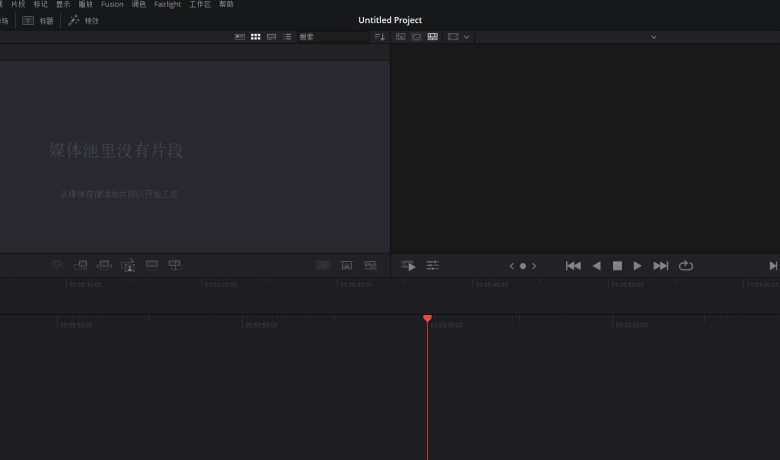Click the Source Overwrite icon
The width and height of the screenshot is (780, 460).
[x=175, y=265]
